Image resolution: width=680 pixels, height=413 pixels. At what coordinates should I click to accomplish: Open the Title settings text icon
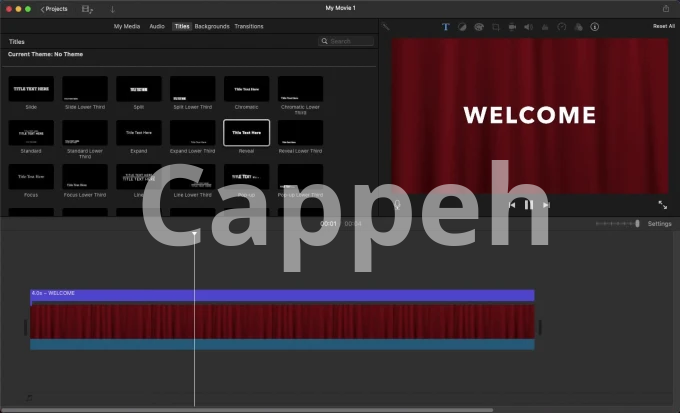point(446,27)
